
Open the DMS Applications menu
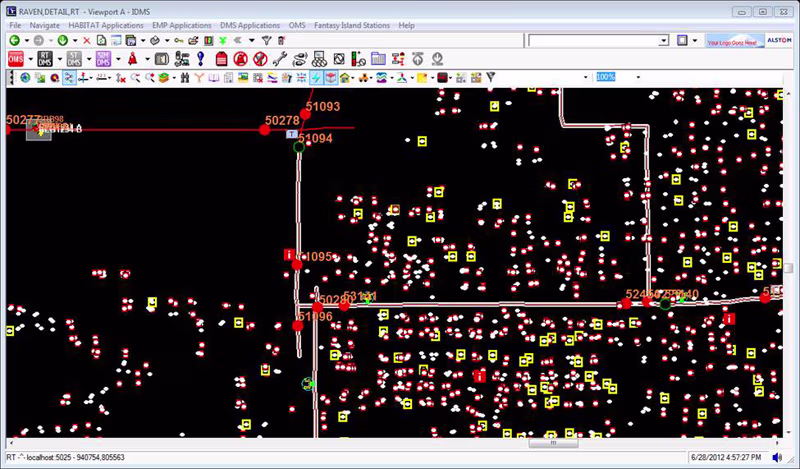[x=250, y=25]
